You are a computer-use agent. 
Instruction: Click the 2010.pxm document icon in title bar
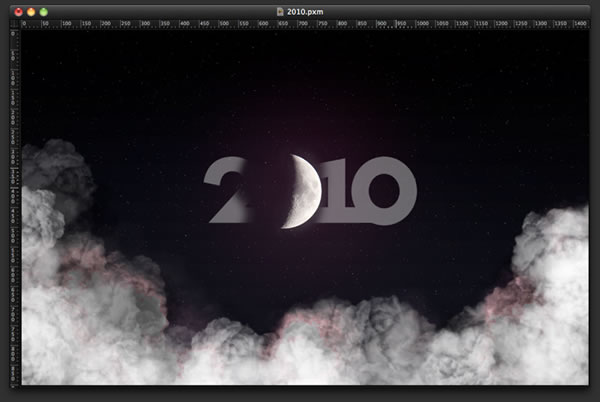[x=280, y=12]
